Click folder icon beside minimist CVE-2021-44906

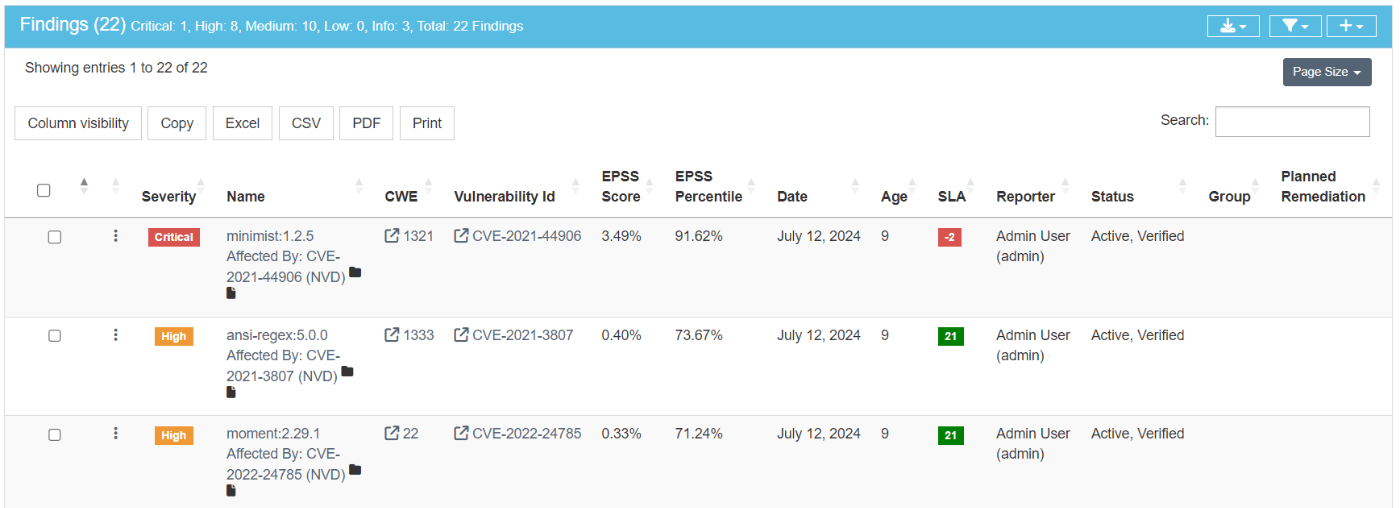355,273
